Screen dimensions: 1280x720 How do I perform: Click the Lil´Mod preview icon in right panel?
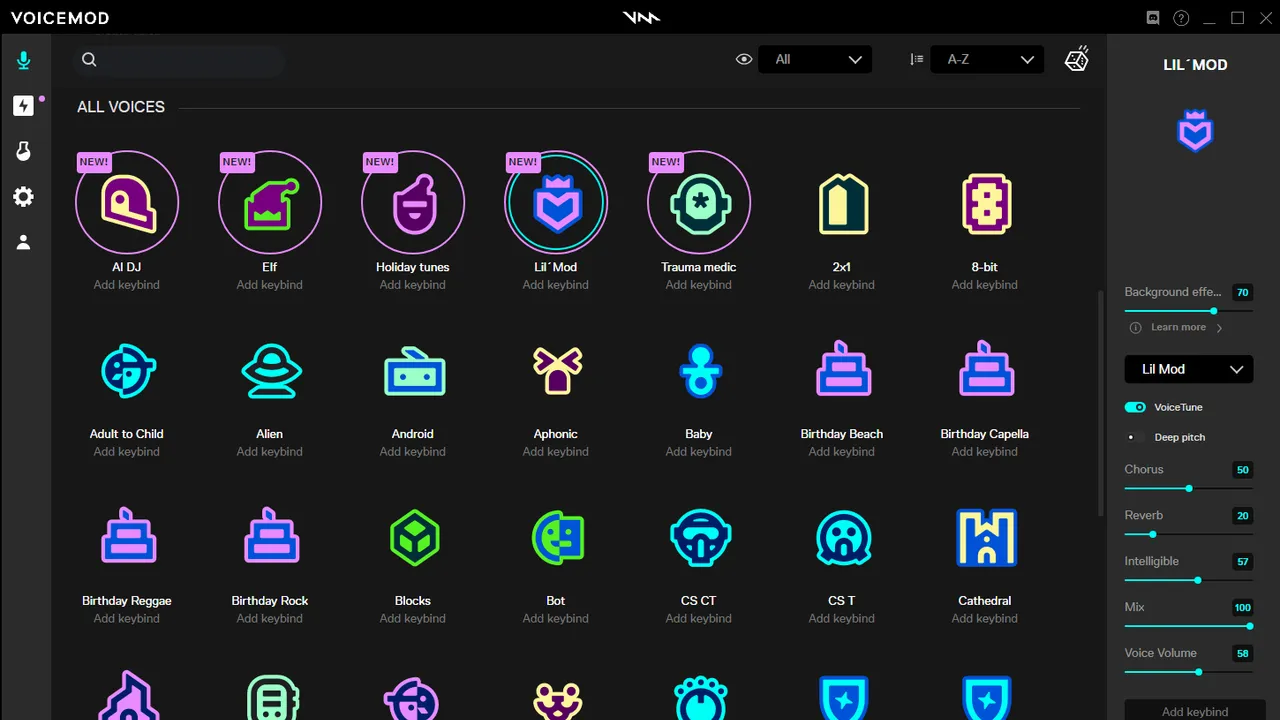click(x=1195, y=131)
